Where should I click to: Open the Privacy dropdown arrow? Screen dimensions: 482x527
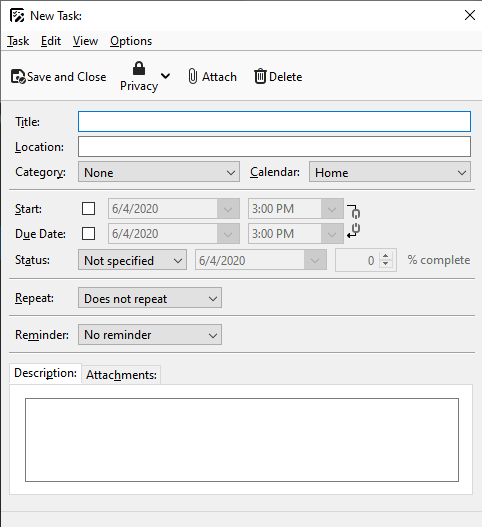point(165,76)
